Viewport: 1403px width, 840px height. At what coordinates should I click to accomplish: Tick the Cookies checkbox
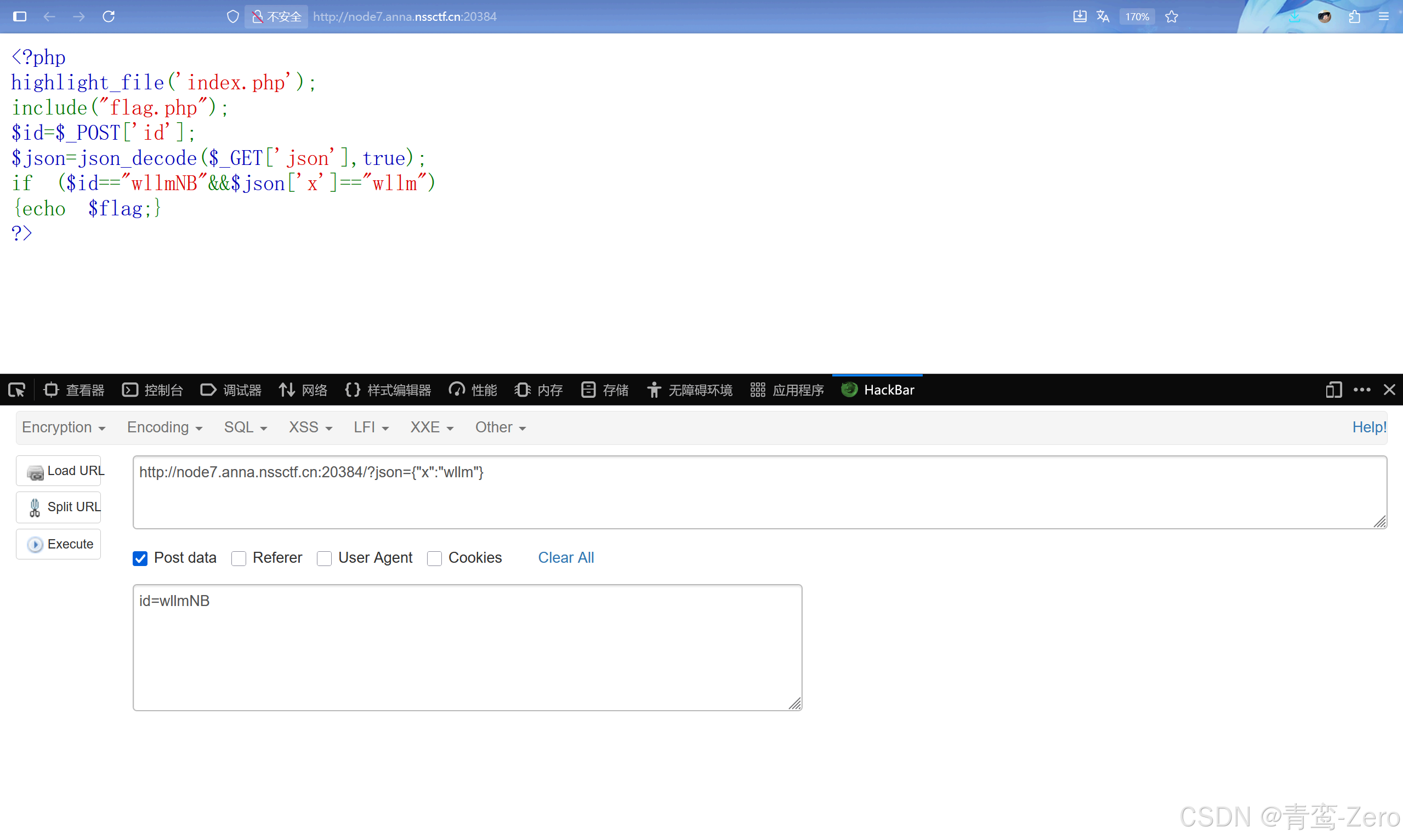[x=434, y=558]
